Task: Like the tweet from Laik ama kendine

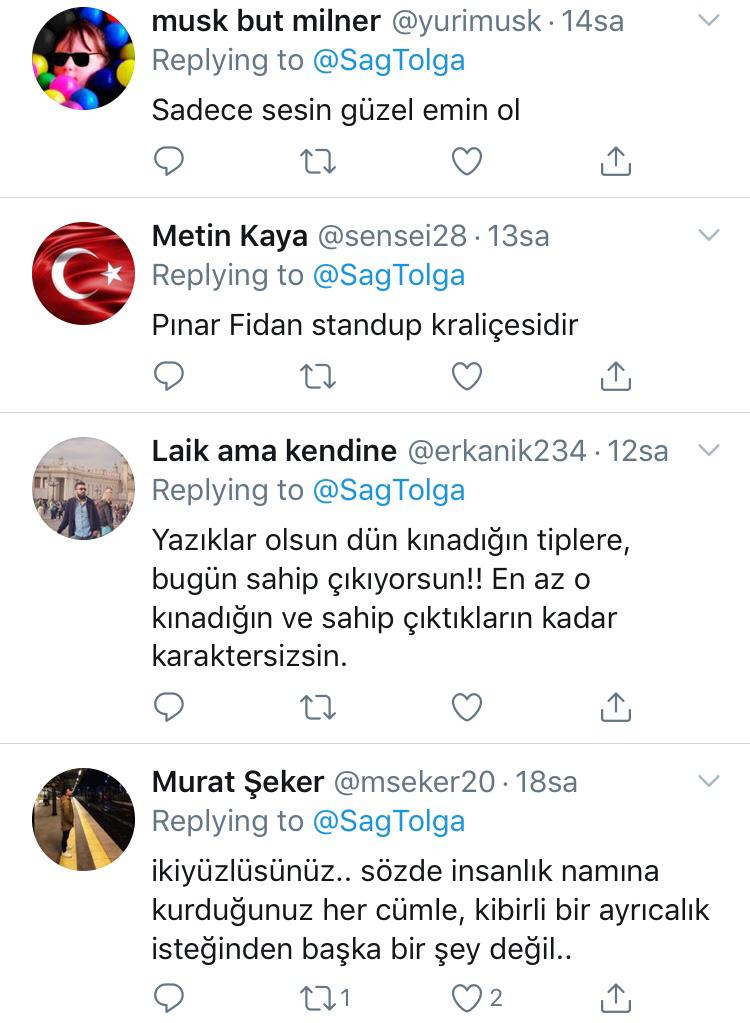Action: (467, 707)
